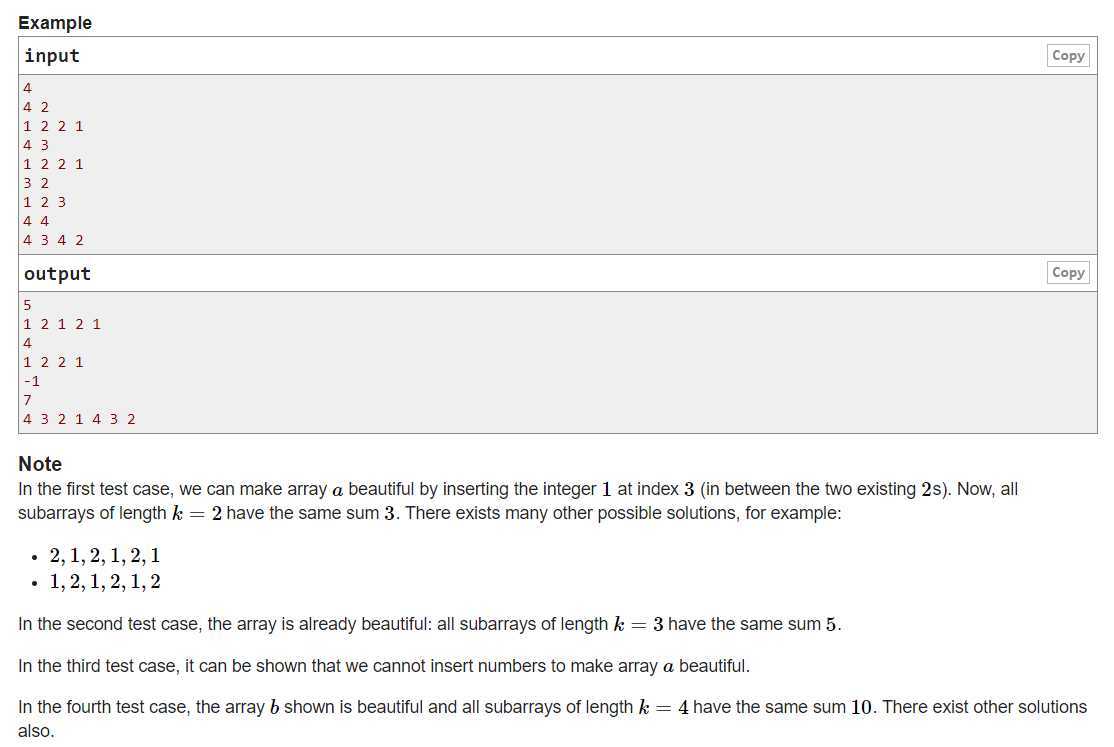This screenshot has height=747, width=1114.
Task: Click input line '4 4'
Action: click(36, 221)
